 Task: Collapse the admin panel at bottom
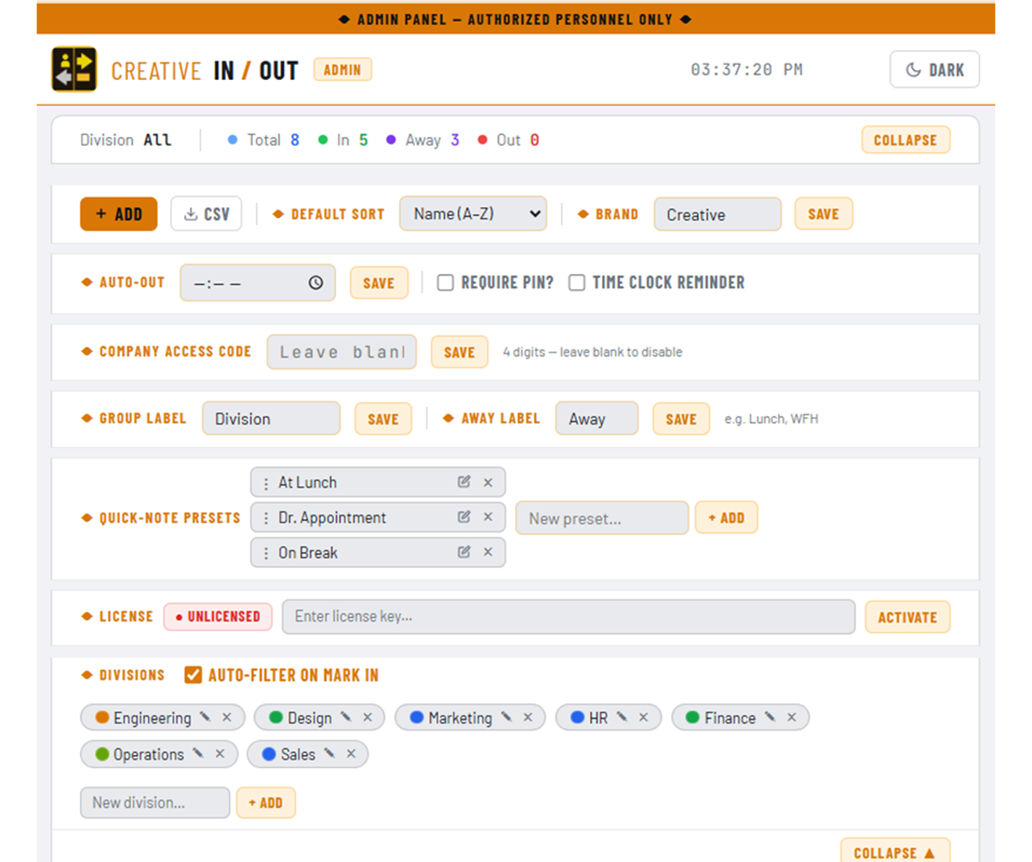point(895,851)
